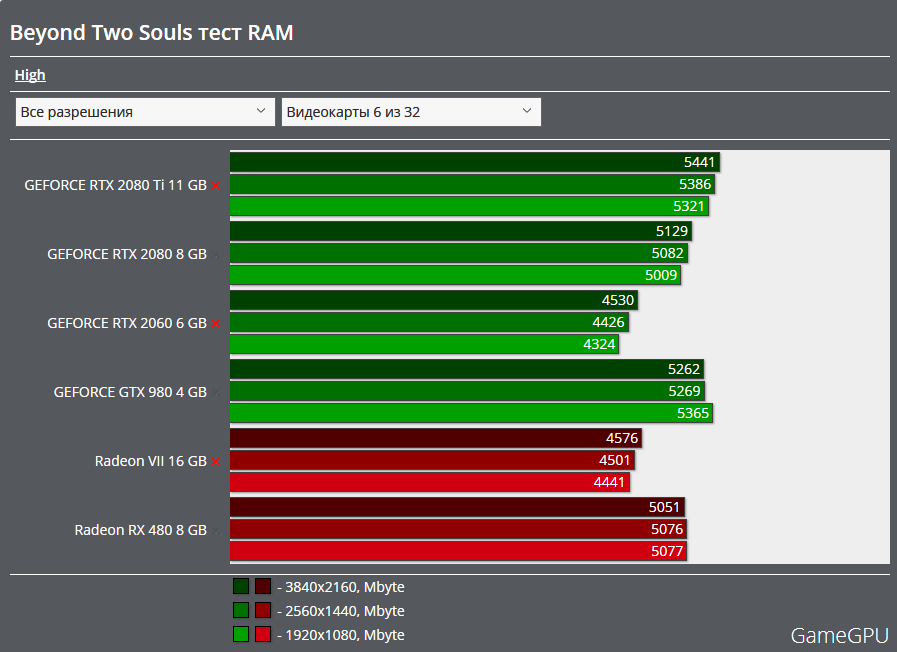Viewport: 897px width, 652px height.
Task: Remove GEFORCE GTX 980 4 GB entry
Action: point(215,393)
